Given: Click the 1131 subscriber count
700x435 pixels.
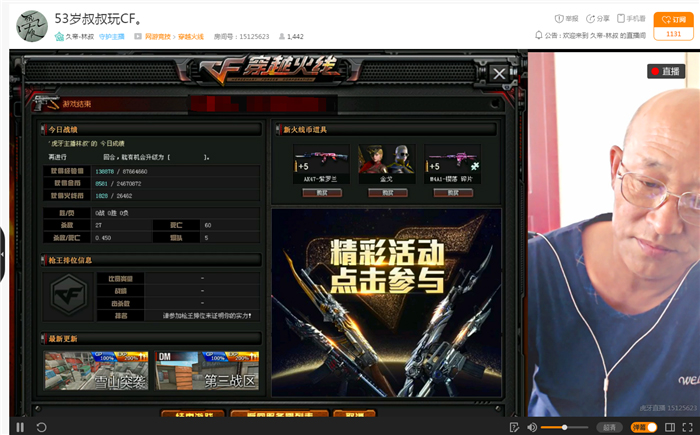Looking at the screenshot, I should (x=674, y=34).
